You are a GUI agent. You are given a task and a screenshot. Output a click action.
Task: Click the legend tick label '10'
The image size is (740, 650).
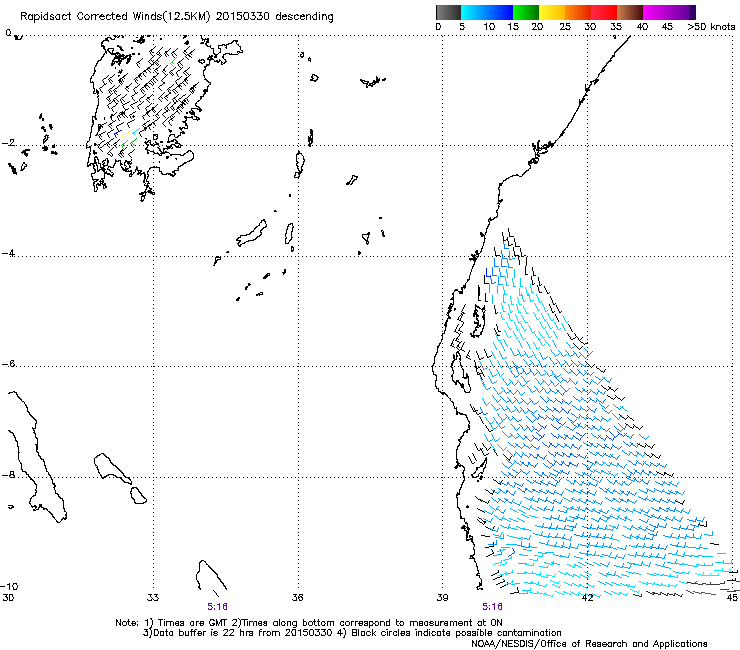489,26
